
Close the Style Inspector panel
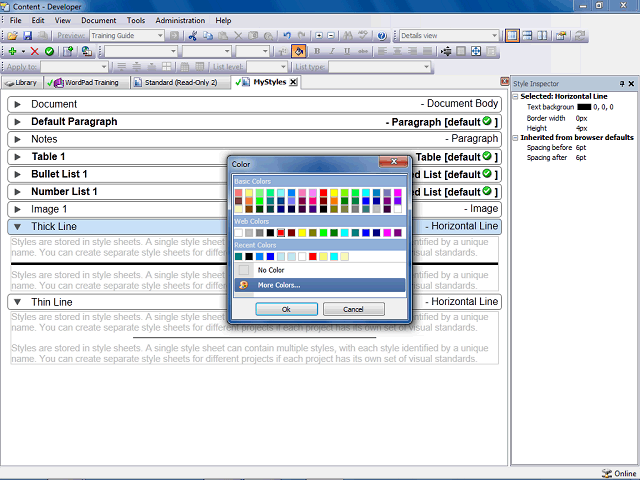(x=631, y=84)
